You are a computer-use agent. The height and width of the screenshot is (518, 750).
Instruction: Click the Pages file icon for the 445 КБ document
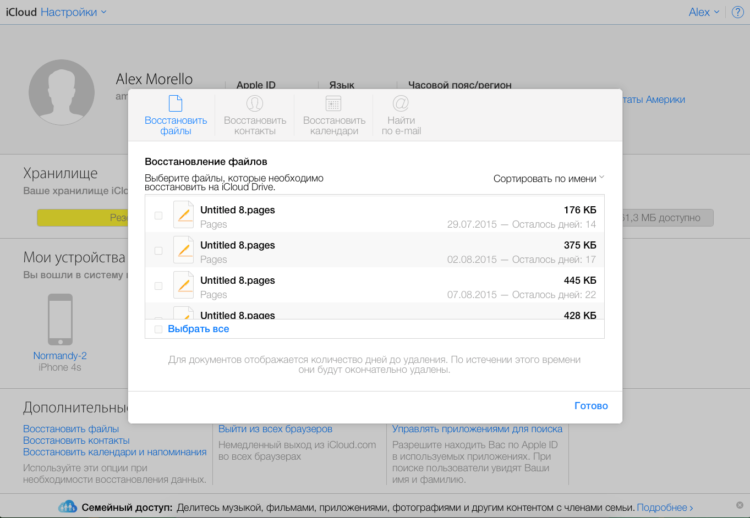[x=183, y=286]
